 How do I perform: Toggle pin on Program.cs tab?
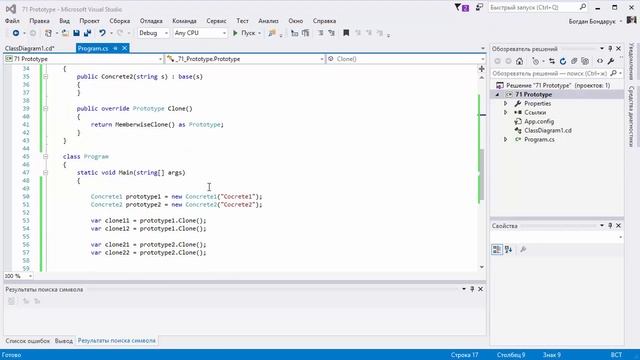tap(116, 49)
